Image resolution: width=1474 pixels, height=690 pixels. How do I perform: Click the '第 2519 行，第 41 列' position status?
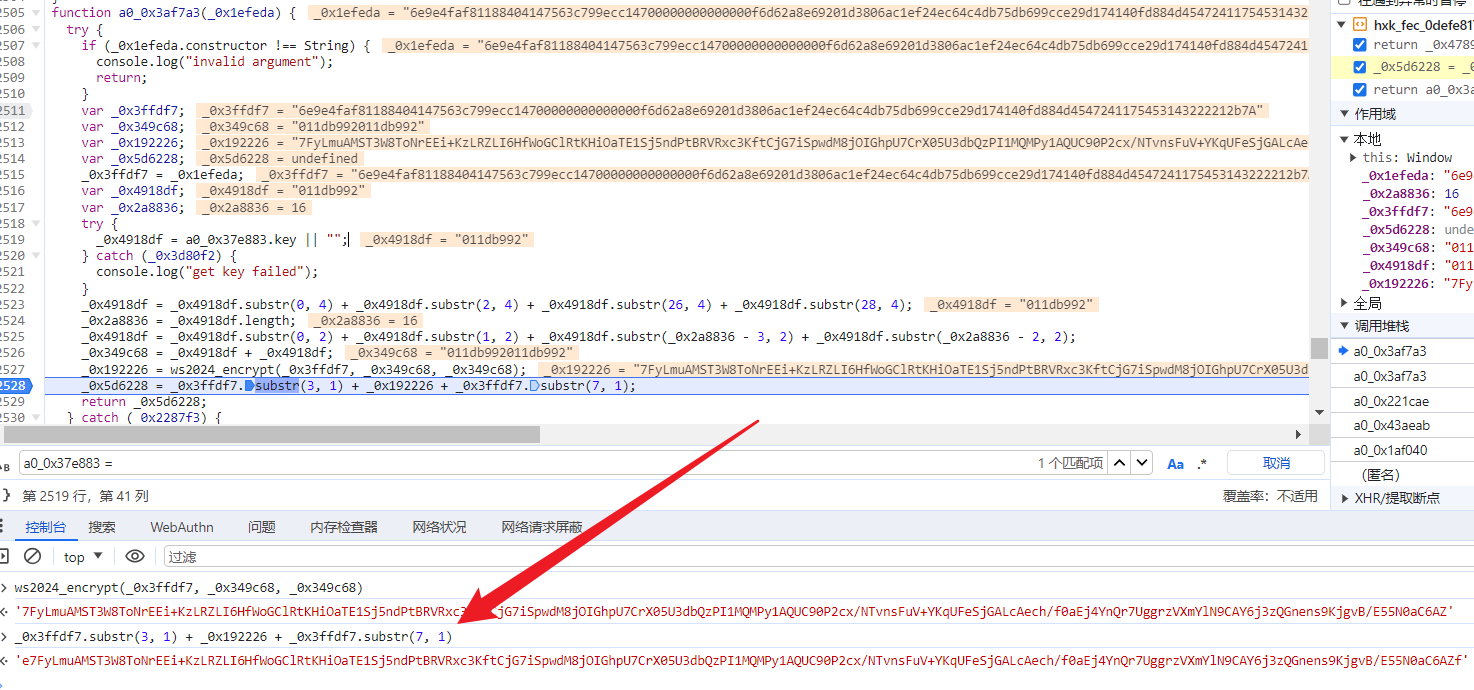(x=85, y=496)
